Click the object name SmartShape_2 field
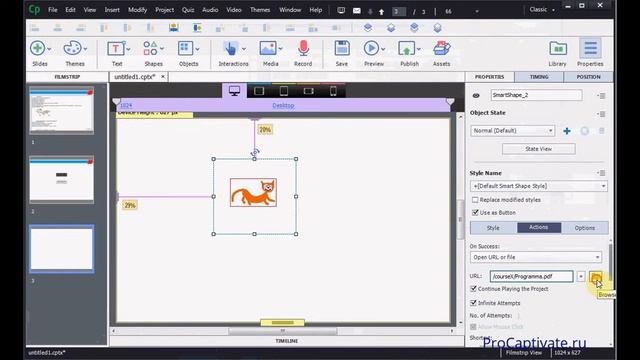The image size is (640, 360). (x=536, y=95)
